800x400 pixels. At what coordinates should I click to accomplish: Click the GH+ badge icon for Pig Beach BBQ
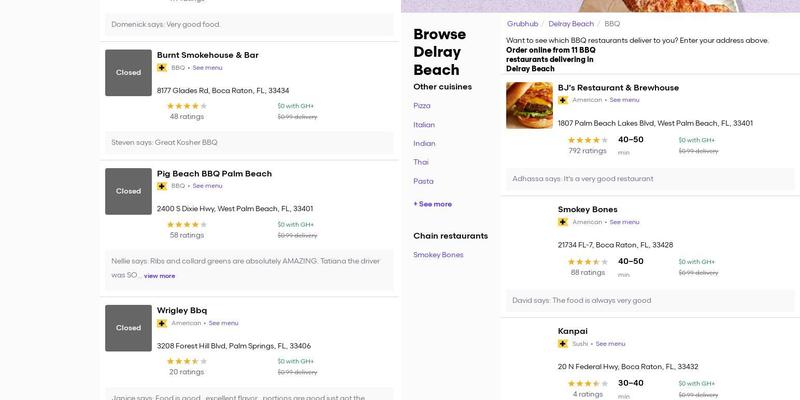point(162,186)
